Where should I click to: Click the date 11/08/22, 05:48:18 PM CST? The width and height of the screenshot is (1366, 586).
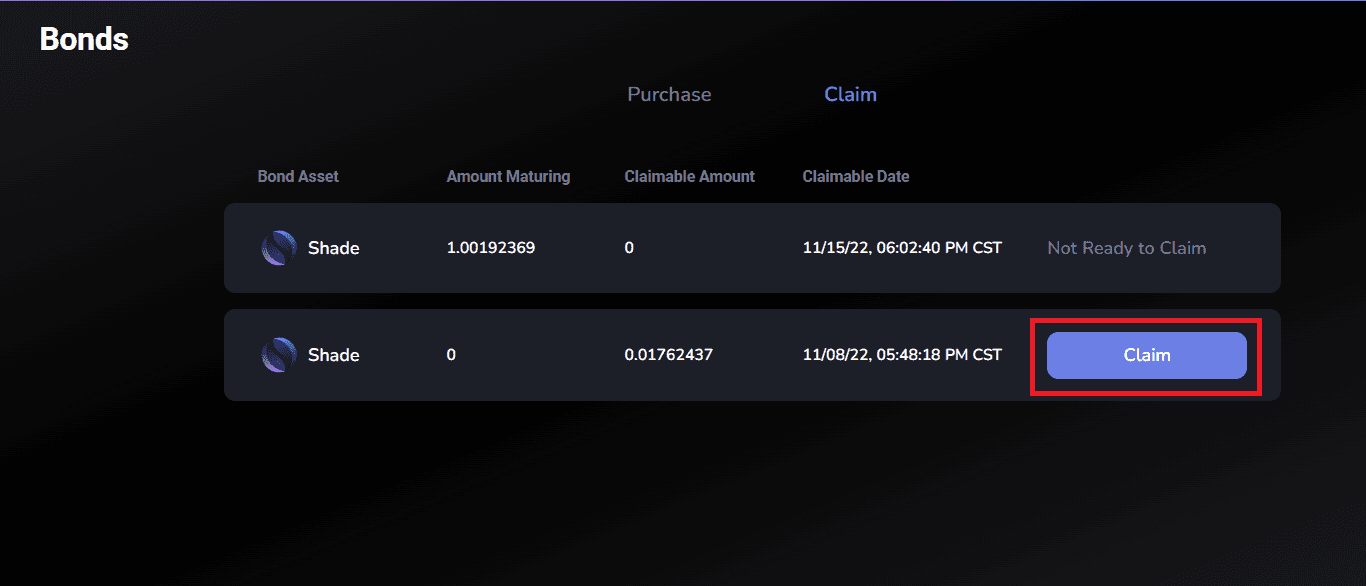(x=902, y=355)
